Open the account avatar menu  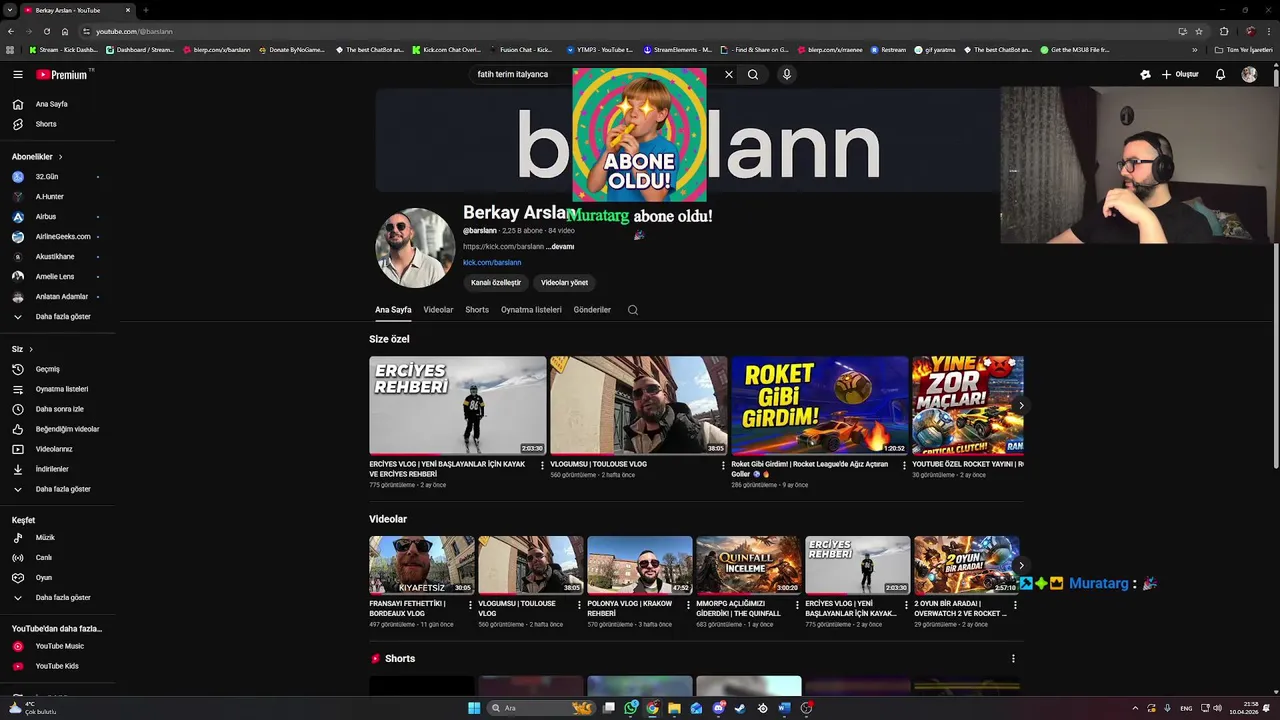click(x=1249, y=74)
